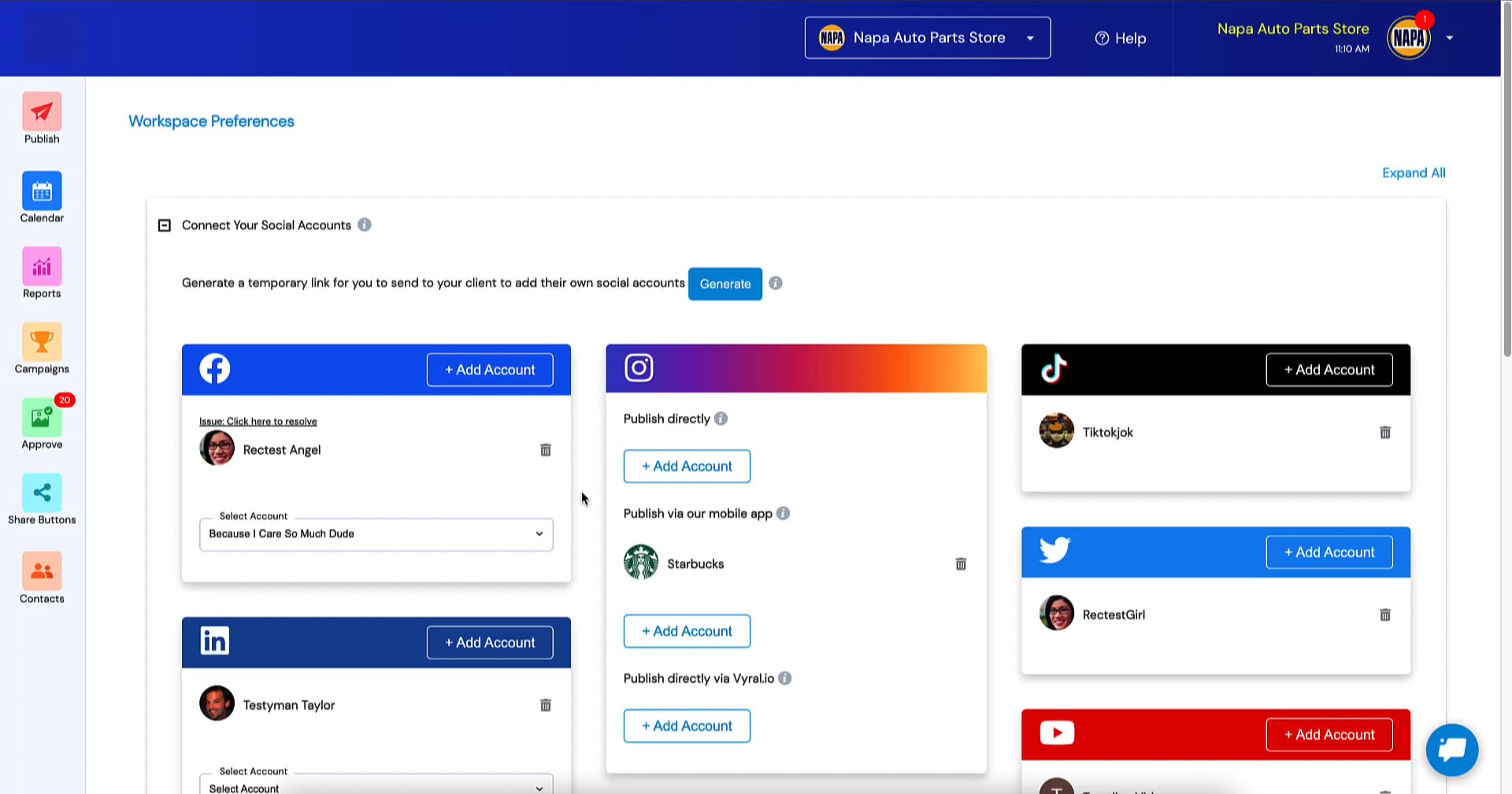Open the Napa Auto Parts Store workspace dropdown
The height and width of the screenshot is (794, 1512).
(1030, 38)
